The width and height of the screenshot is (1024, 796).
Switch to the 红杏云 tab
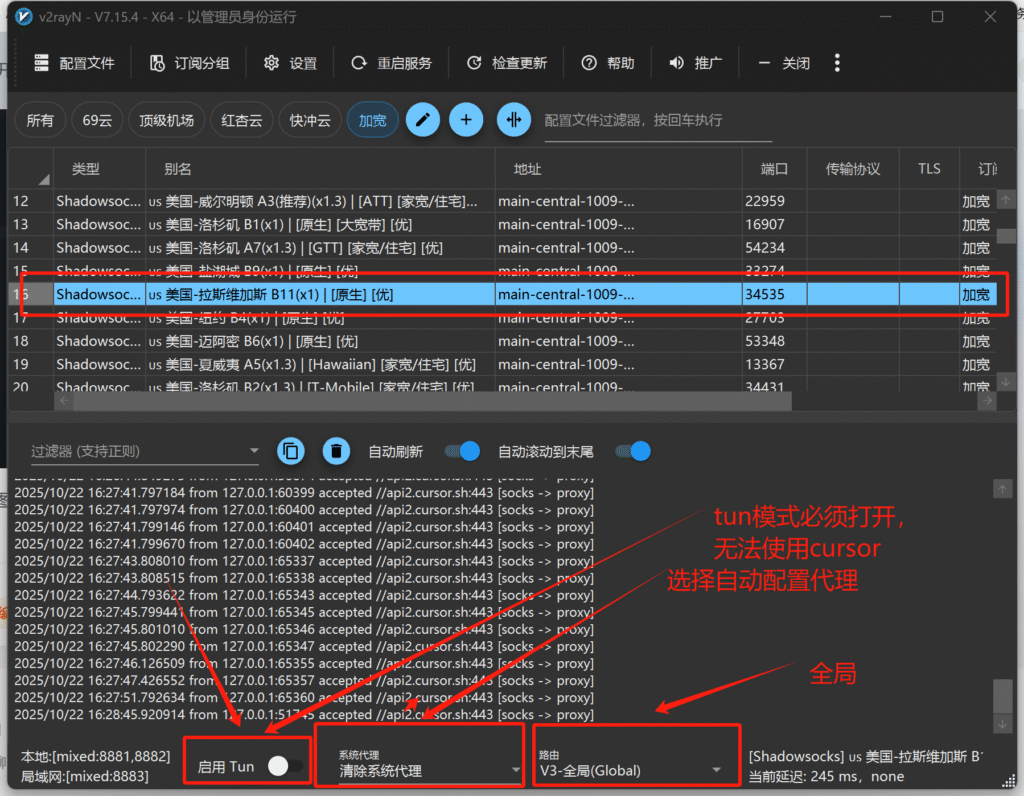[x=241, y=119]
